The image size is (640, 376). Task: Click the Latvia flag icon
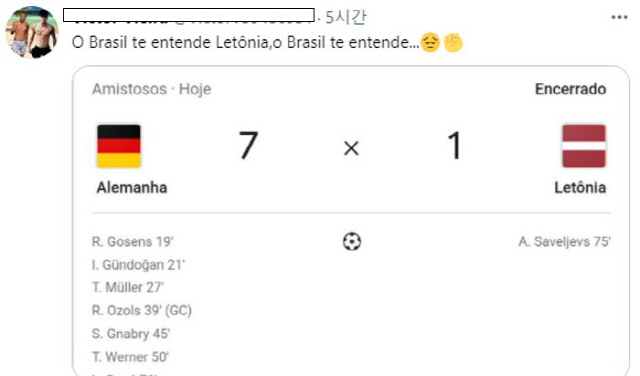click(x=584, y=146)
